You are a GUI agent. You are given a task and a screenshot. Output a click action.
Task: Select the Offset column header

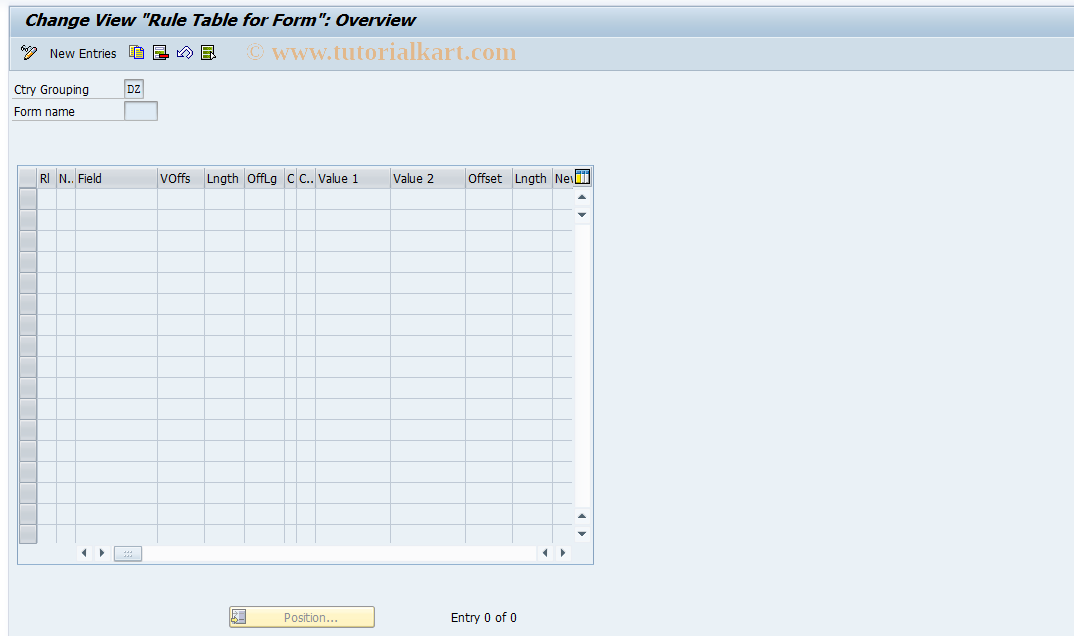click(x=489, y=179)
